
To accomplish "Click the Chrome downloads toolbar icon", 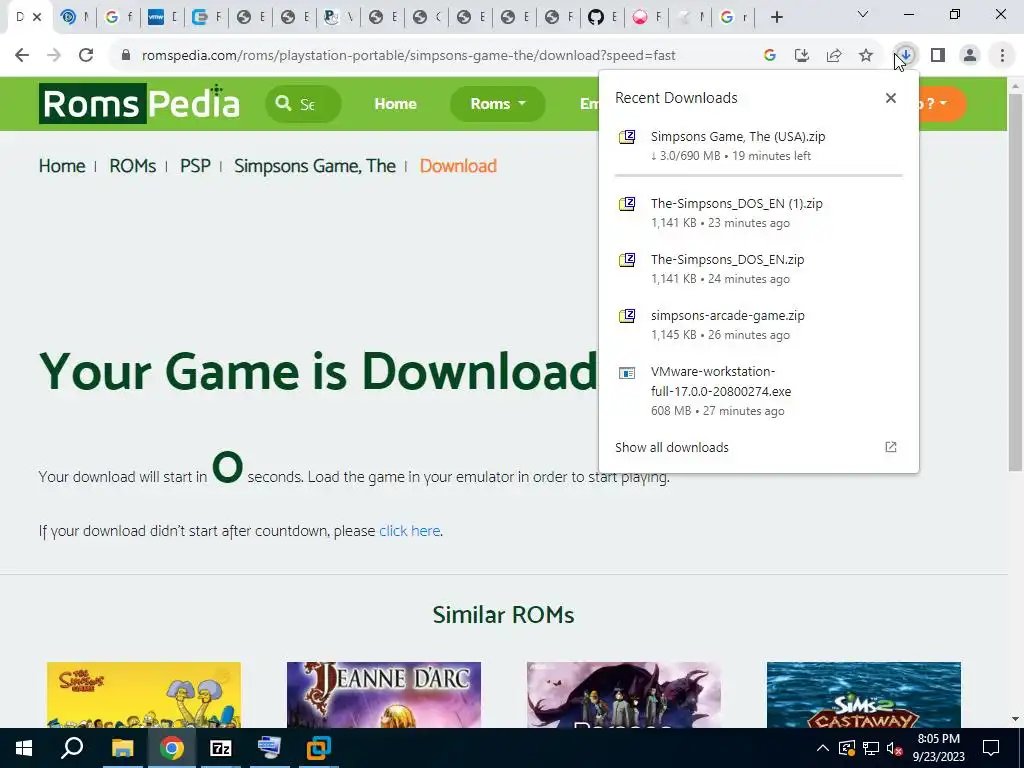I will (x=906, y=56).
